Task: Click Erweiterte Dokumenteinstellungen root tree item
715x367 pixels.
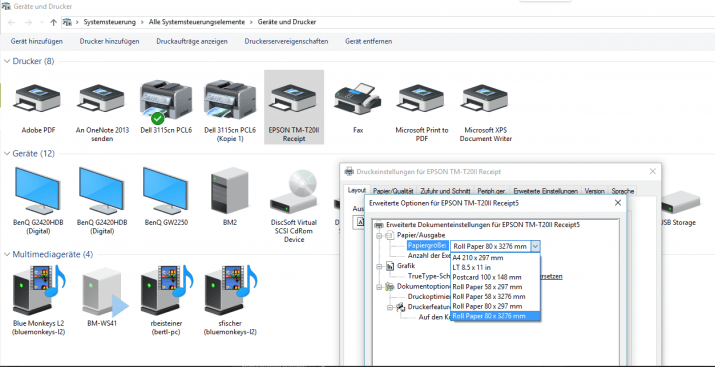Action: point(483,225)
